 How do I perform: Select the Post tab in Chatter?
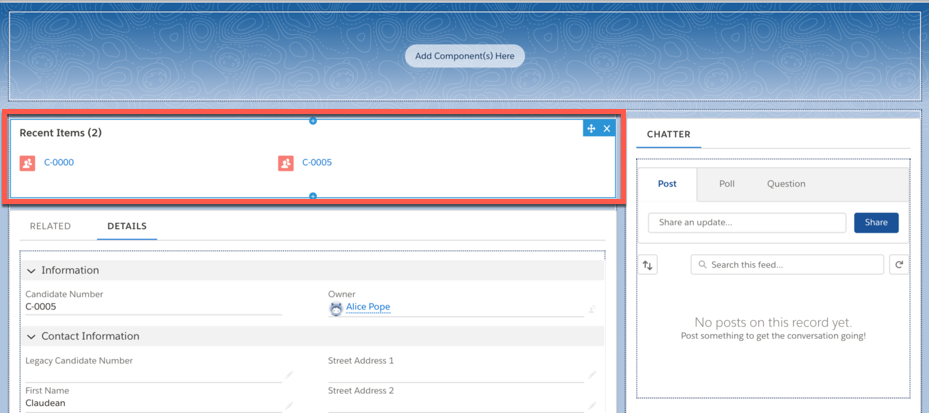pyautogui.click(x=667, y=184)
